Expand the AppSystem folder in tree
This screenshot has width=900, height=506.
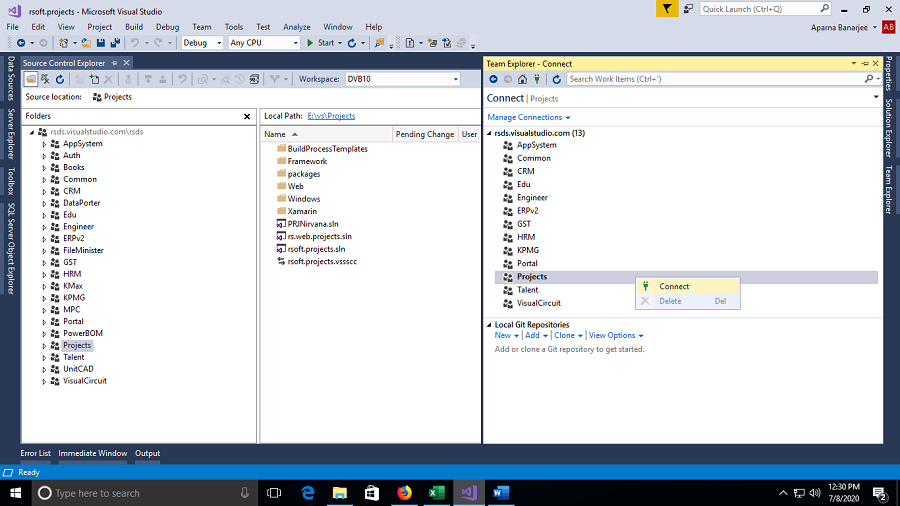(44, 144)
